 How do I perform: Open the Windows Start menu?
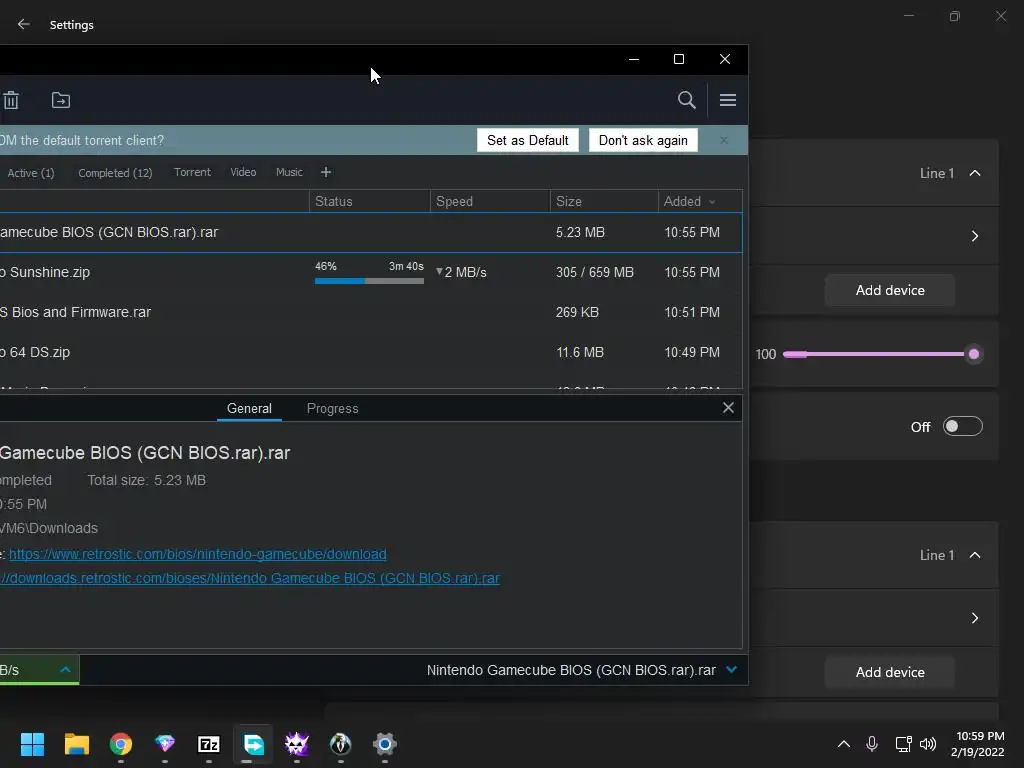pos(32,744)
